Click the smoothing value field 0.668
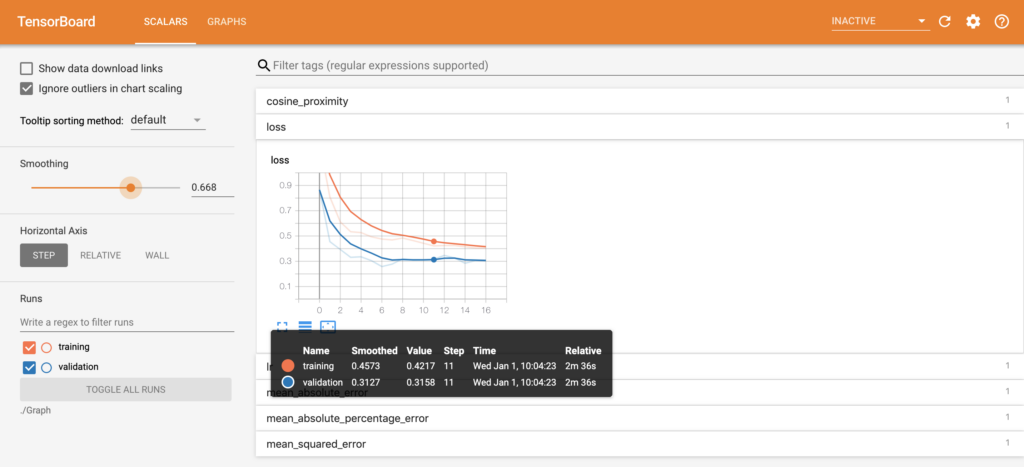The width and height of the screenshot is (1024, 467). 212,188
